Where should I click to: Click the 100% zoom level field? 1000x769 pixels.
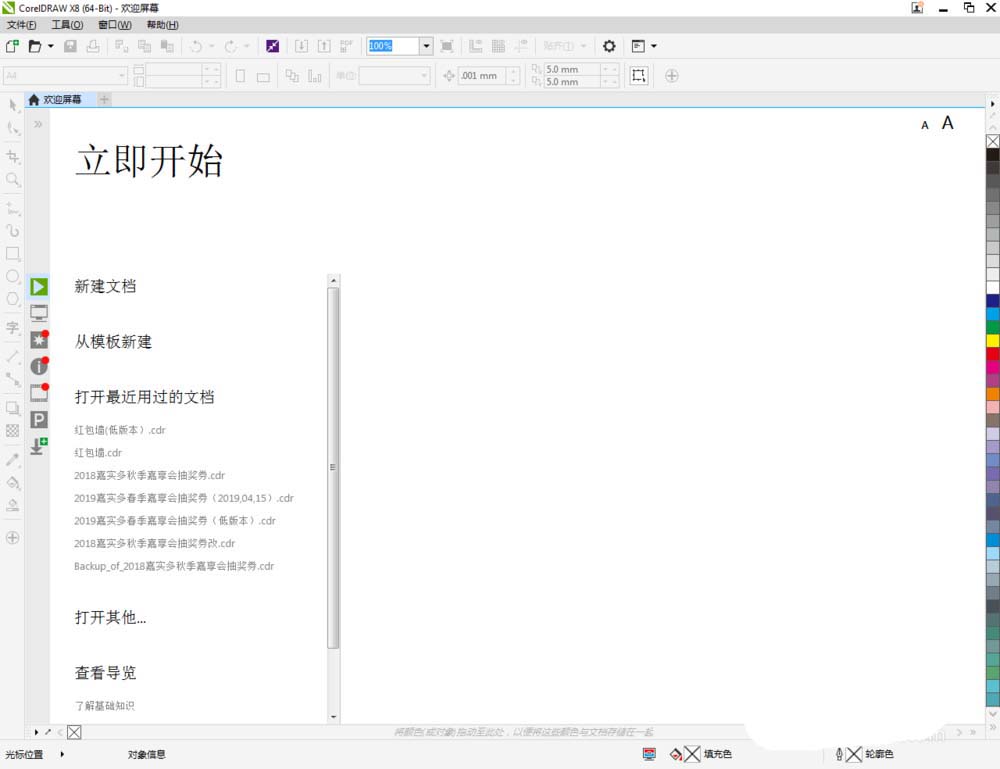pyautogui.click(x=393, y=46)
